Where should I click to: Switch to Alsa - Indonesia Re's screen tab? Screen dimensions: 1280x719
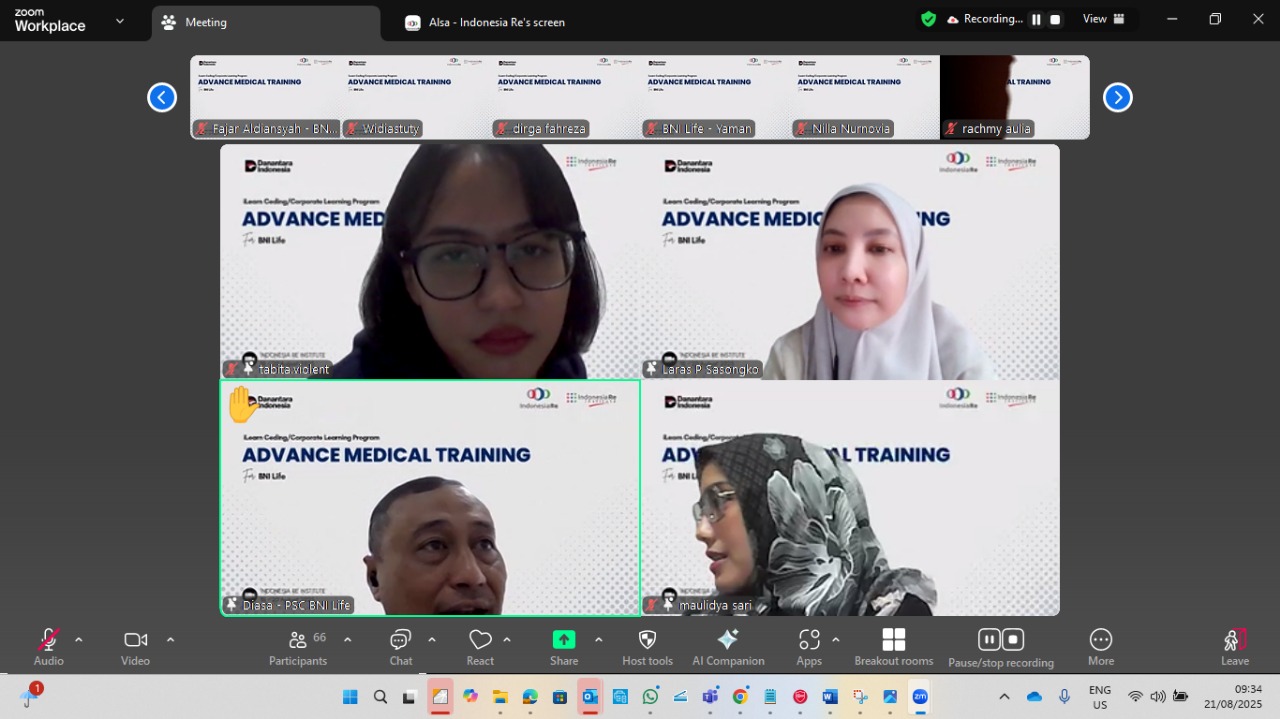pyautogui.click(x=496, y=22)
